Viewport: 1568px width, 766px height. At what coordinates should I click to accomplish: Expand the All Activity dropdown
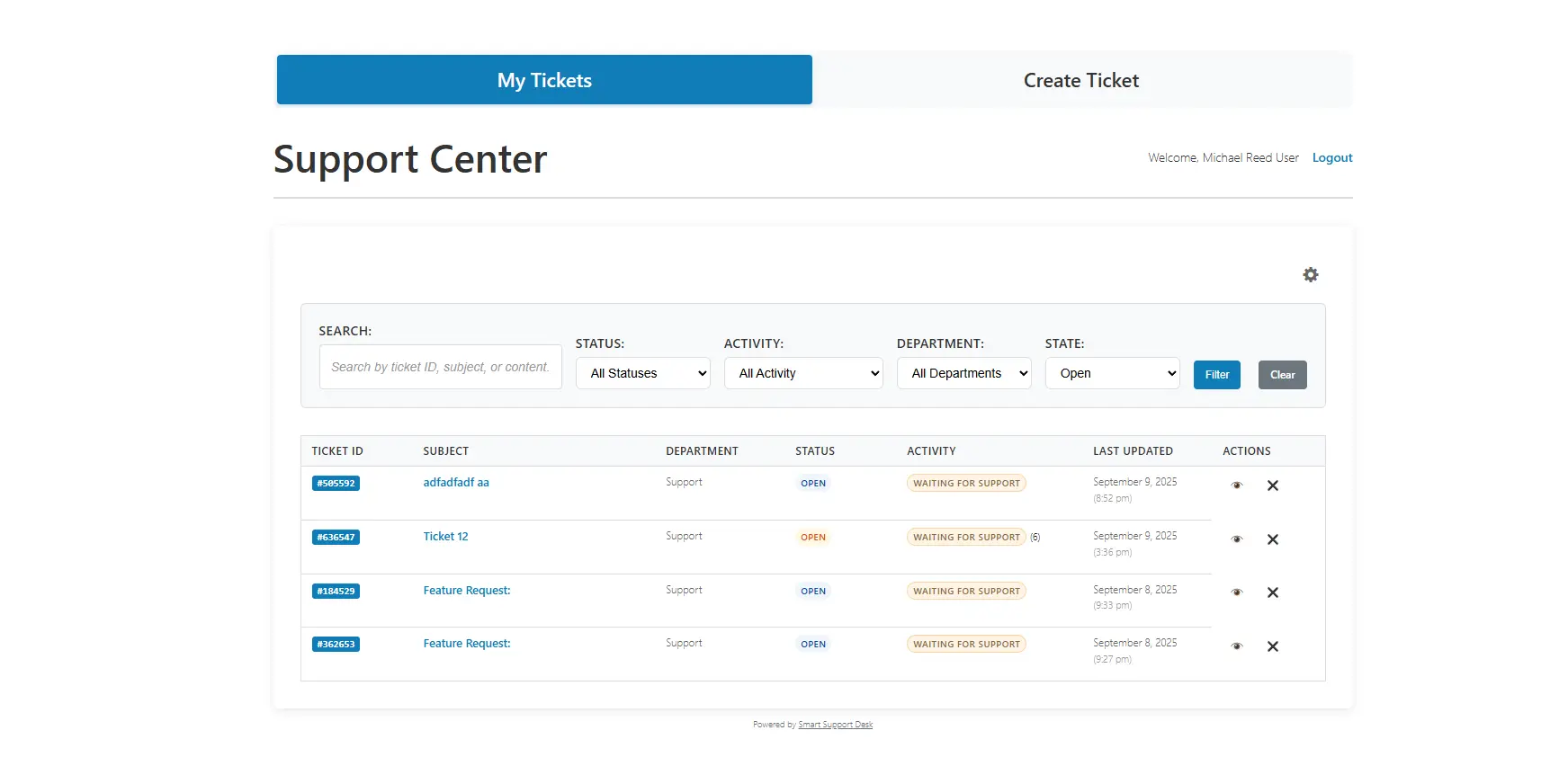pos(803,373)
